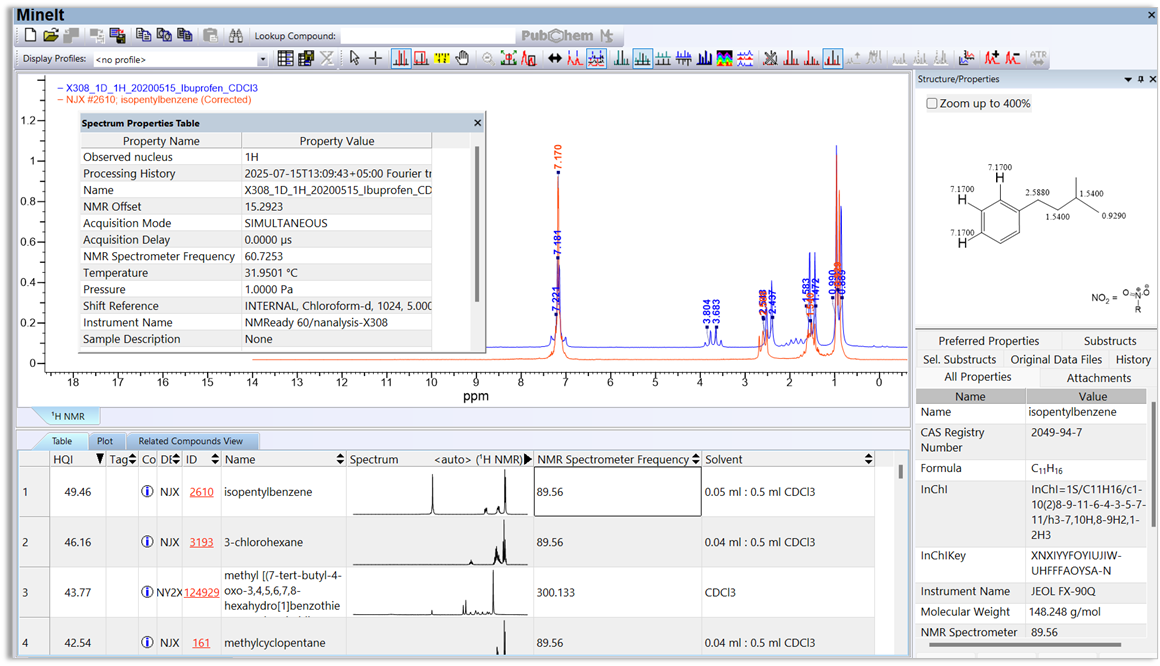Open the Display Profiles dropdown
This screenshot has width=1160, height=666.
pos(263,58)
